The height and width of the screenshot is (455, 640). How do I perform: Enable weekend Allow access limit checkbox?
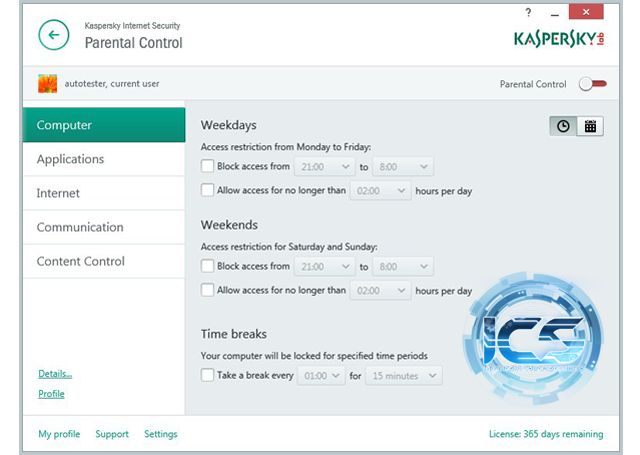(207, 290)
